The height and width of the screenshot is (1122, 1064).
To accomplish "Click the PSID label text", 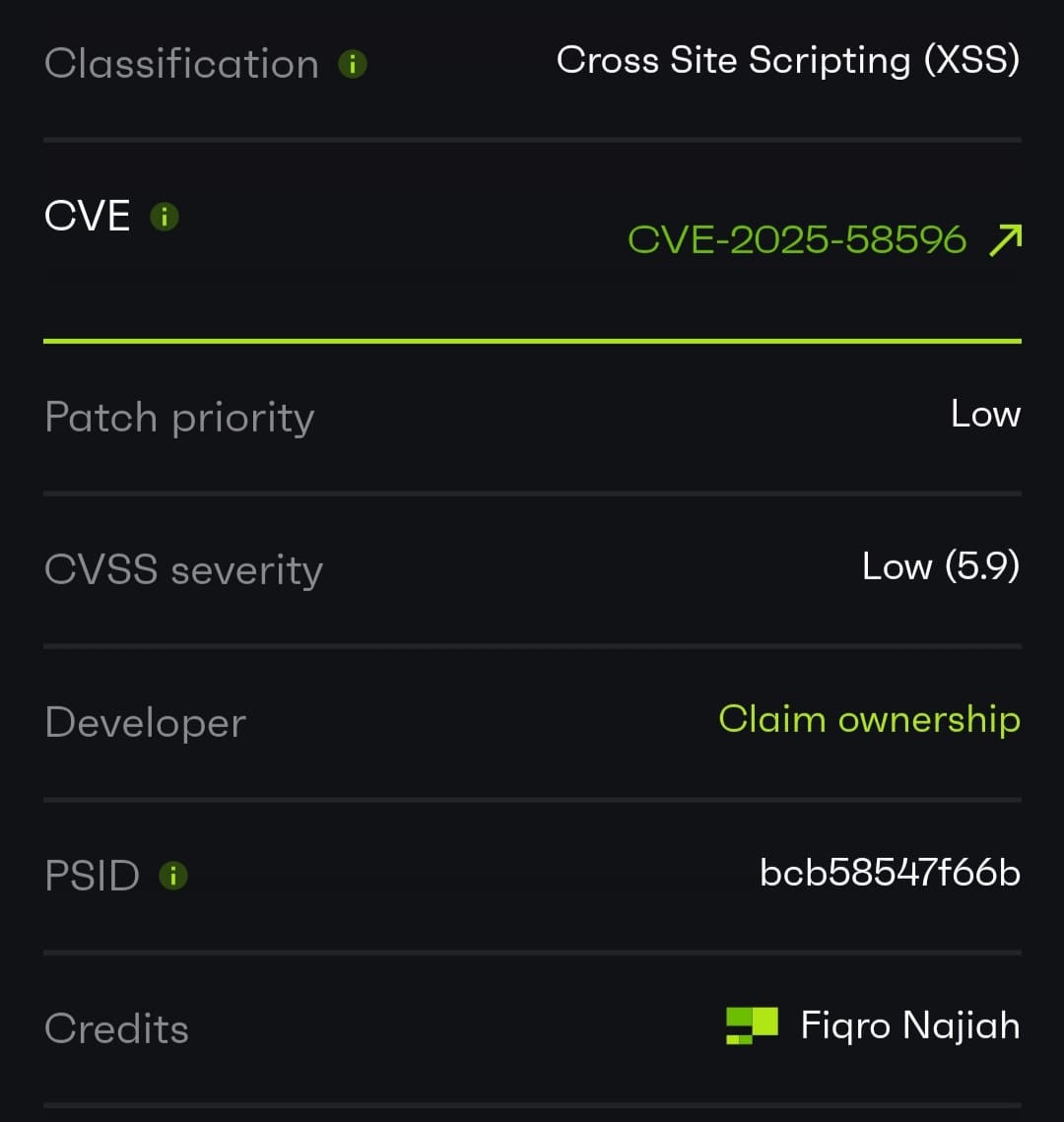I will click(x=93, y=876).
